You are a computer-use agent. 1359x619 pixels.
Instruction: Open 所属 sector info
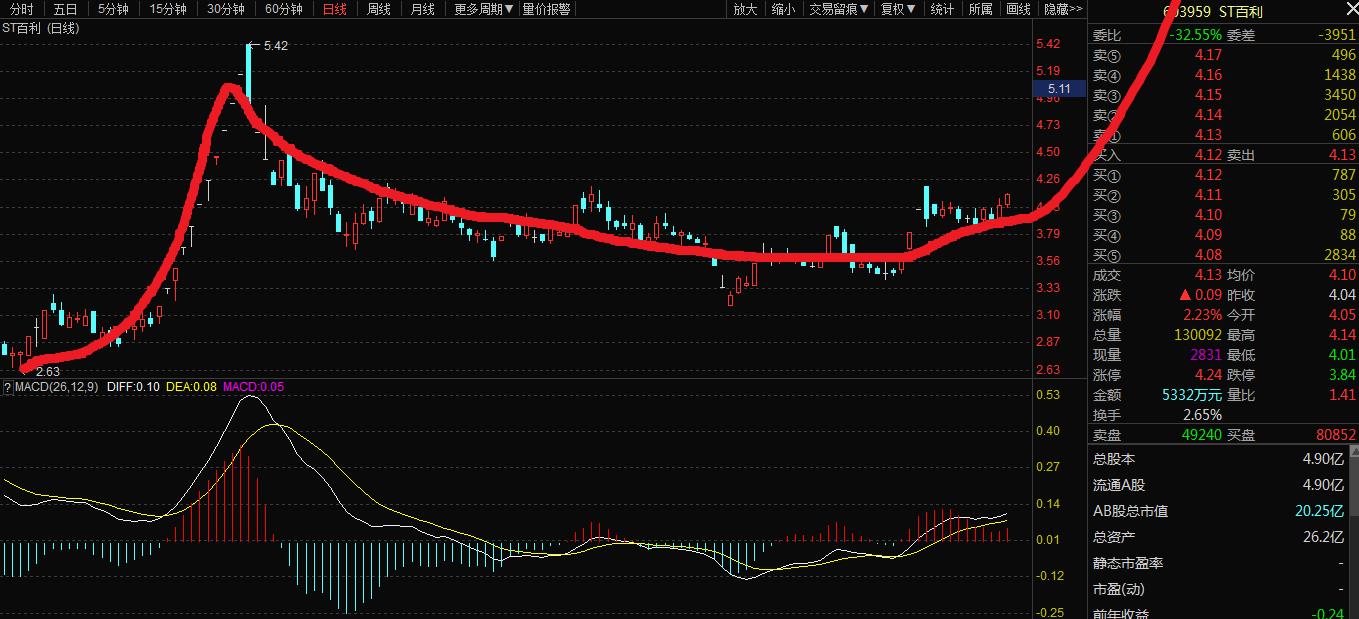[980, 9]
